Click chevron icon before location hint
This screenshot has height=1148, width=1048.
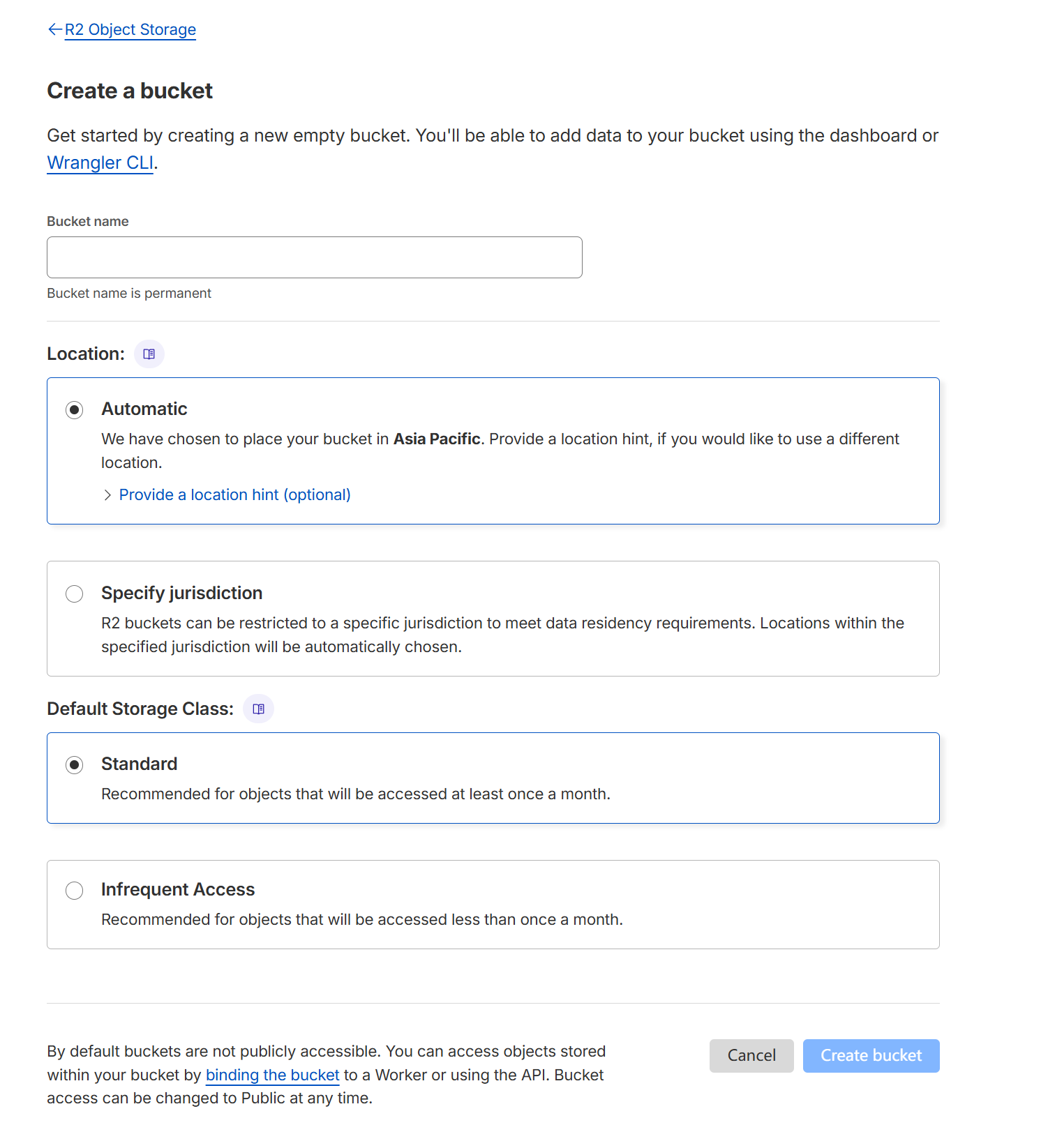coord(107,495)
